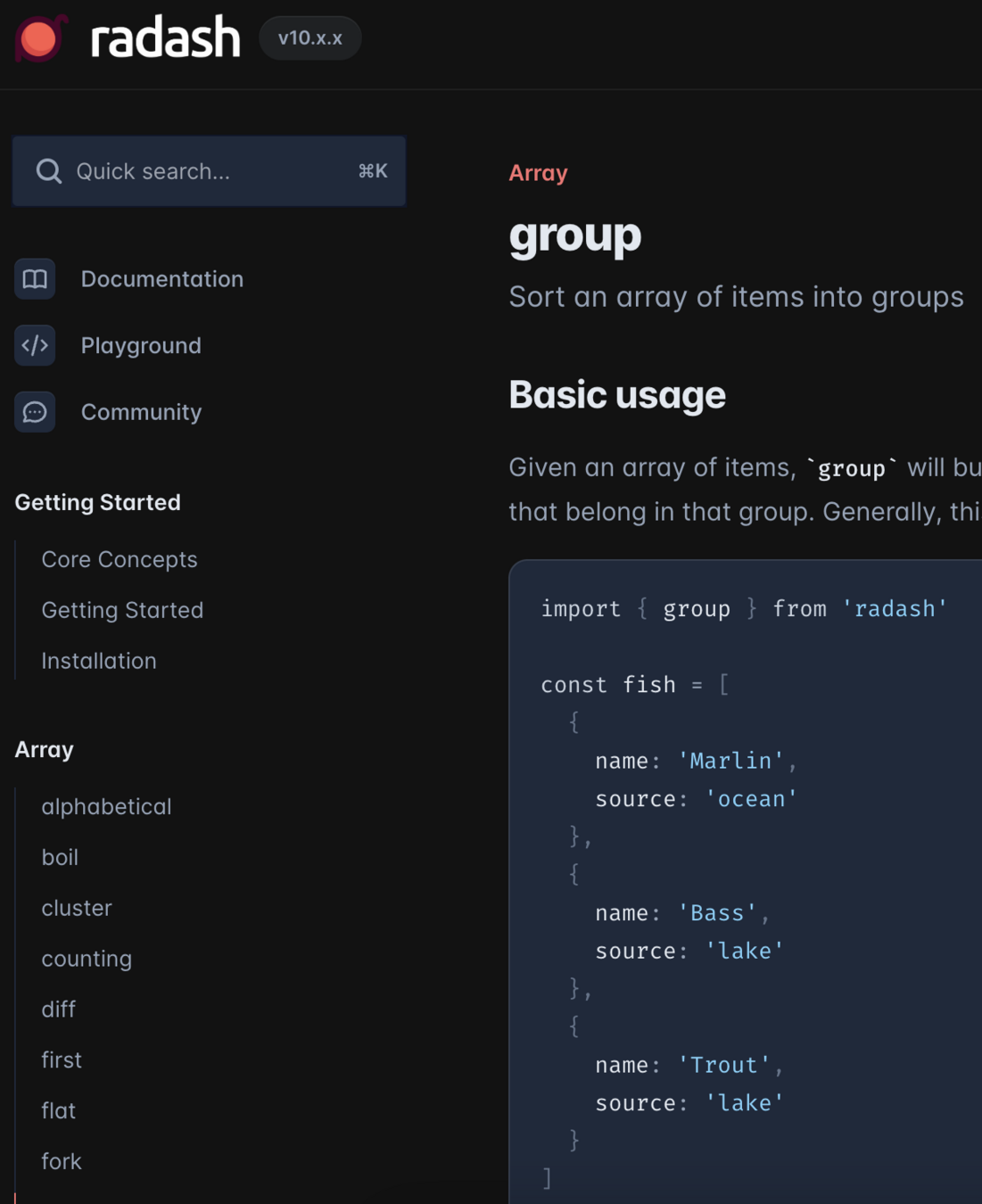Image resolution: width=982 pixels, height=1204 pixels.
Task: Click 'Bass' string in code block
Action: click(x=717, y=913)
